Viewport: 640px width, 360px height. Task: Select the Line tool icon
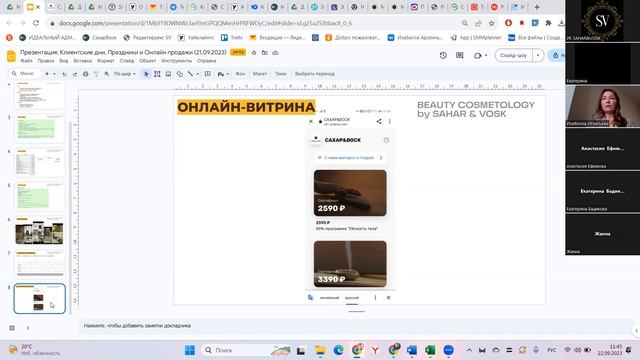point(190,74)
